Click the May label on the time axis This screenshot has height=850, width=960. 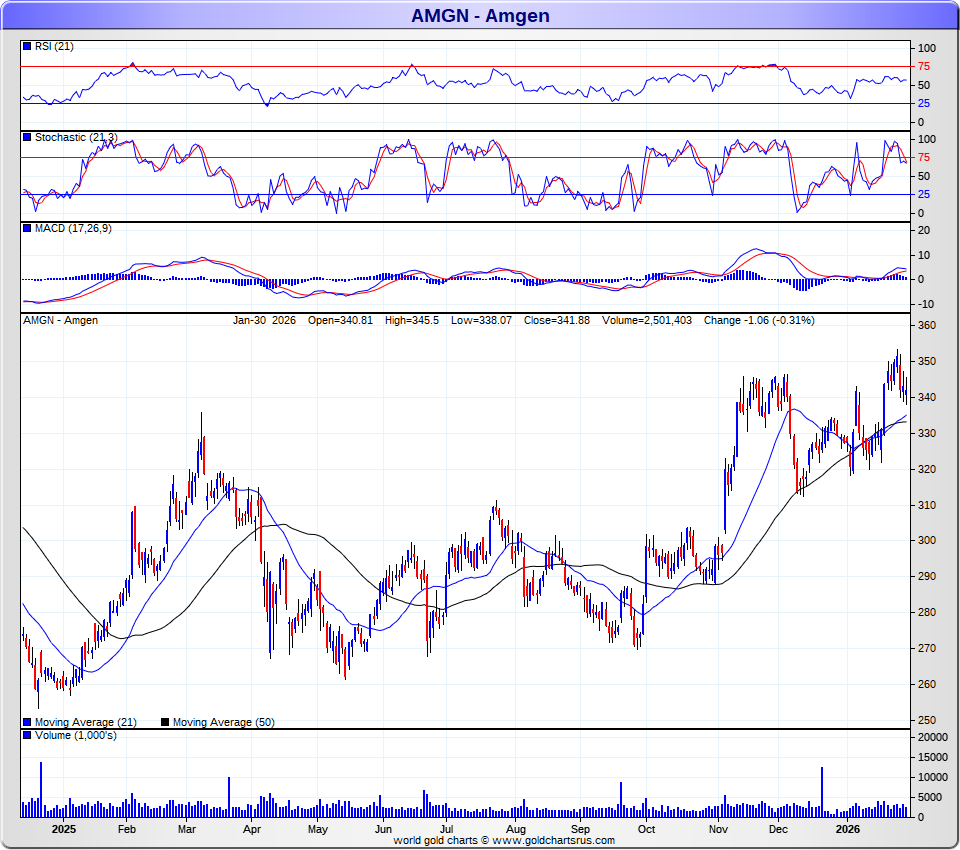tap(318, 829)
